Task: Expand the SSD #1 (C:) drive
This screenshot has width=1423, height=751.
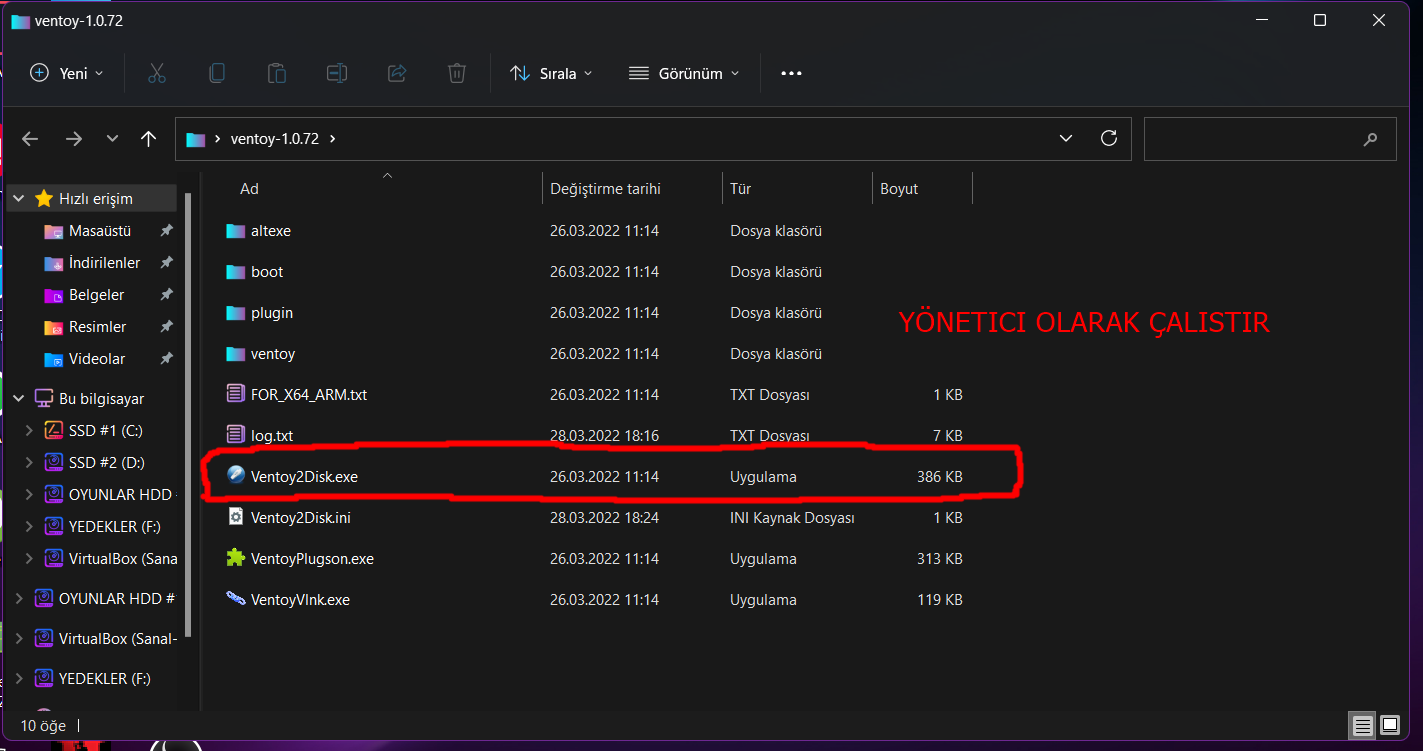Action: click(29, 431)
